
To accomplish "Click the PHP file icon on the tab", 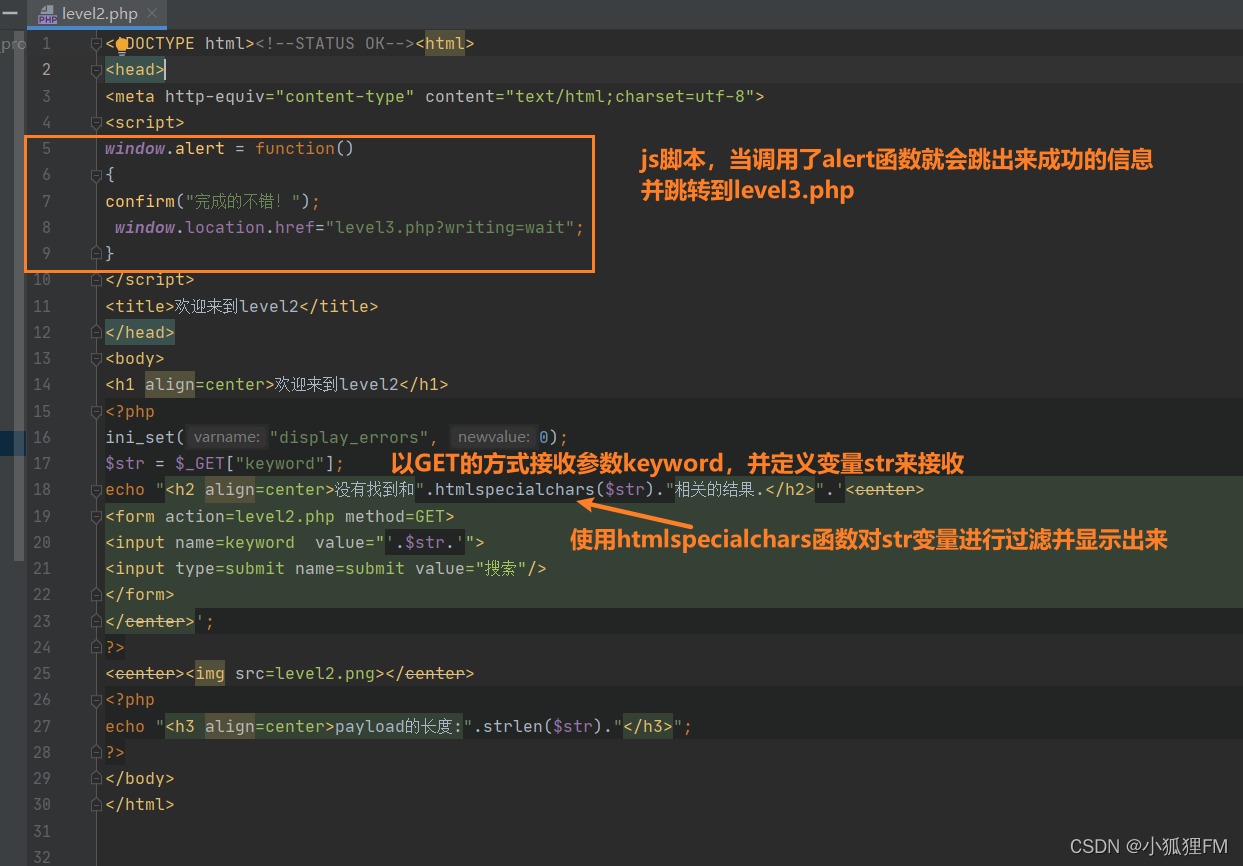I will pyautogui.click(x=47, y=14).
